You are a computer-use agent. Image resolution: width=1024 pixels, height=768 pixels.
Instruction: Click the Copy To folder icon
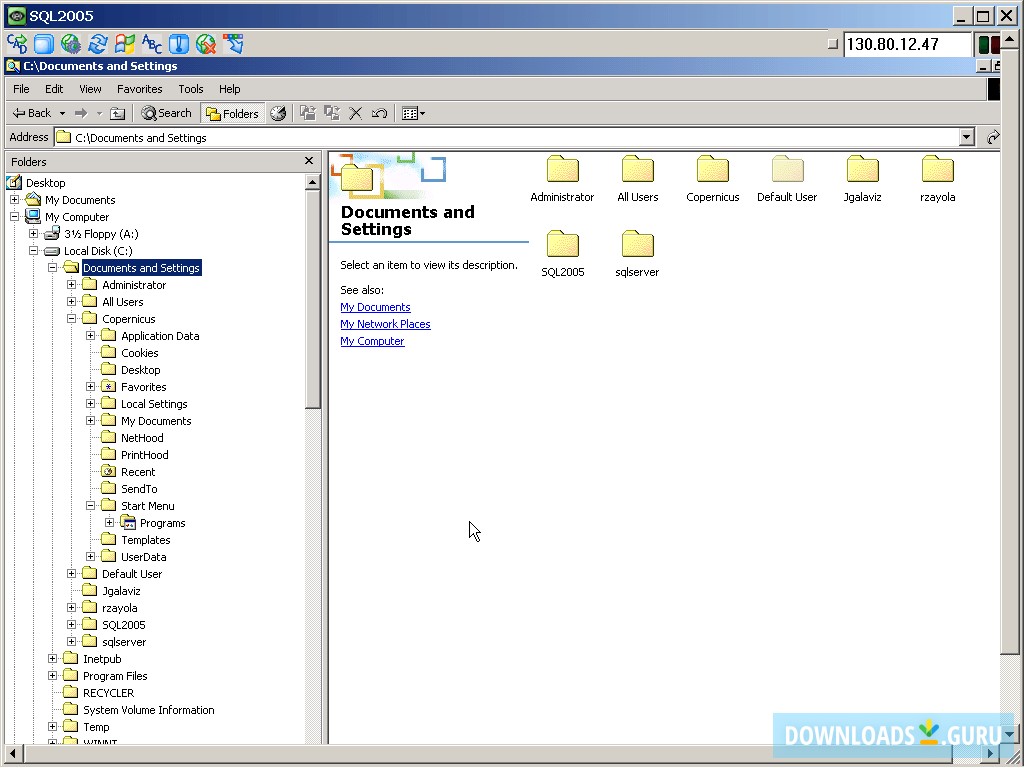coord(332,114)
